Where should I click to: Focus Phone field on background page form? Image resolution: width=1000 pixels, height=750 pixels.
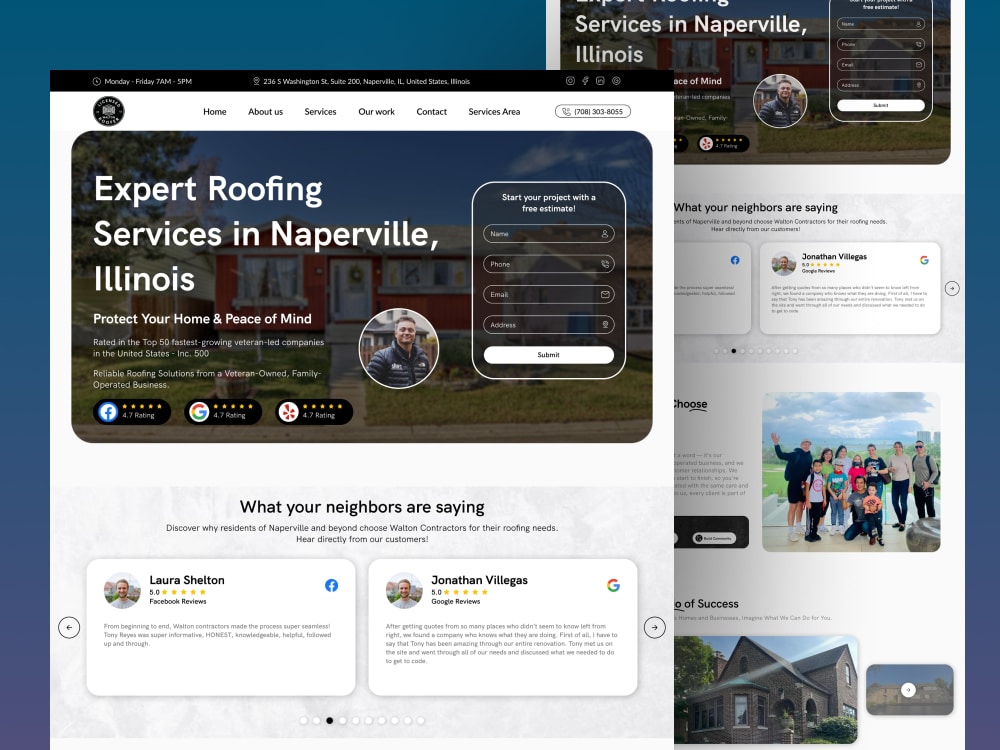pos(881,45)
